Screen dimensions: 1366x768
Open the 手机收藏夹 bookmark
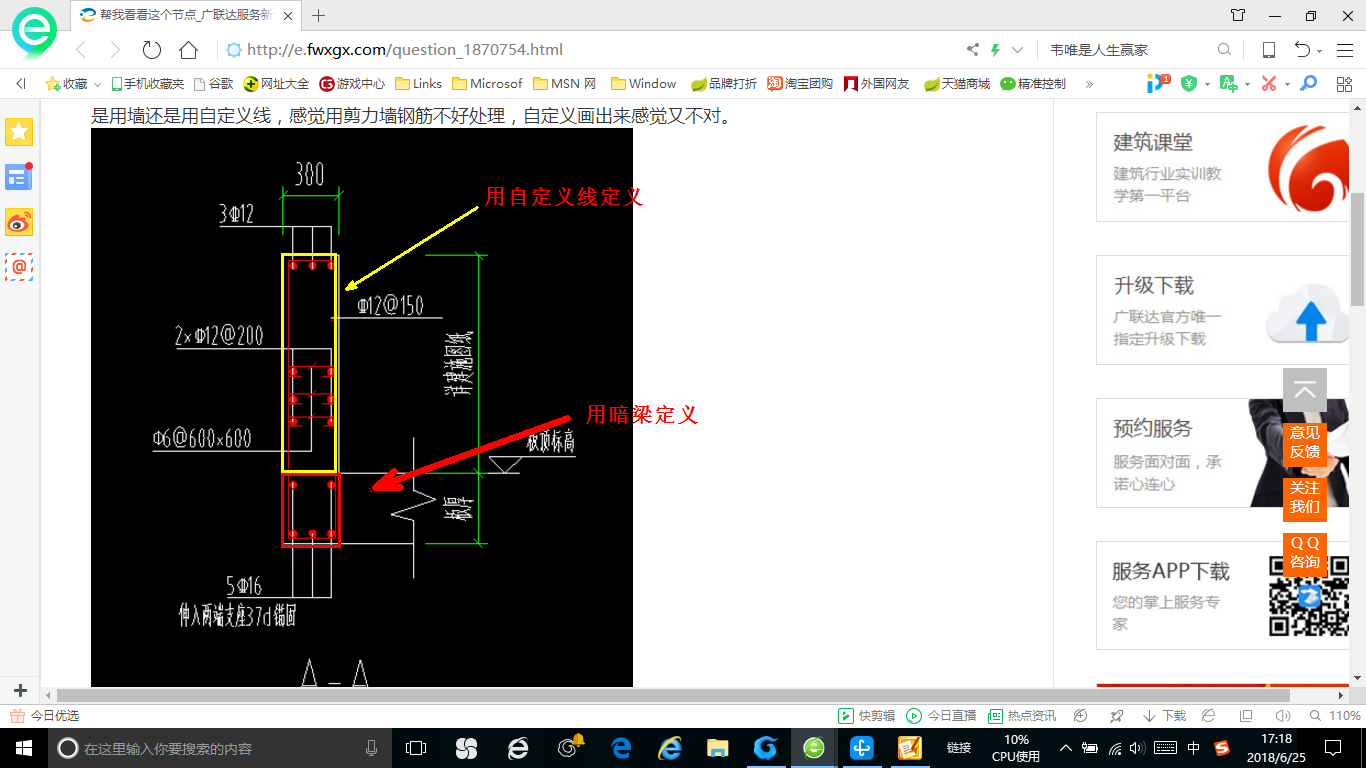pyautogui.click(x=147, y=84)
